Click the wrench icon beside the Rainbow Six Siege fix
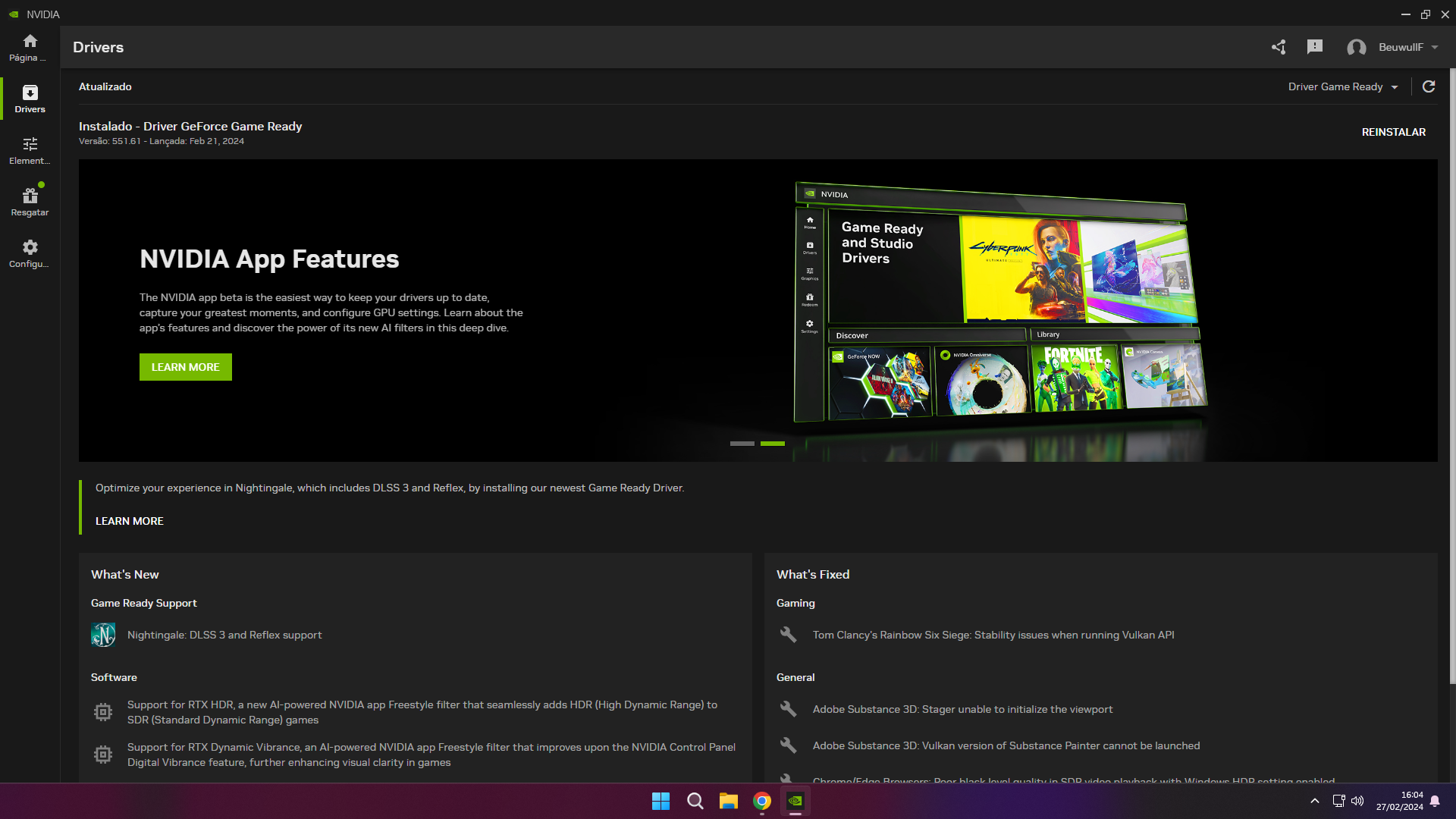The height and width of the screenshot is (819, 1456). coord(789,635)
